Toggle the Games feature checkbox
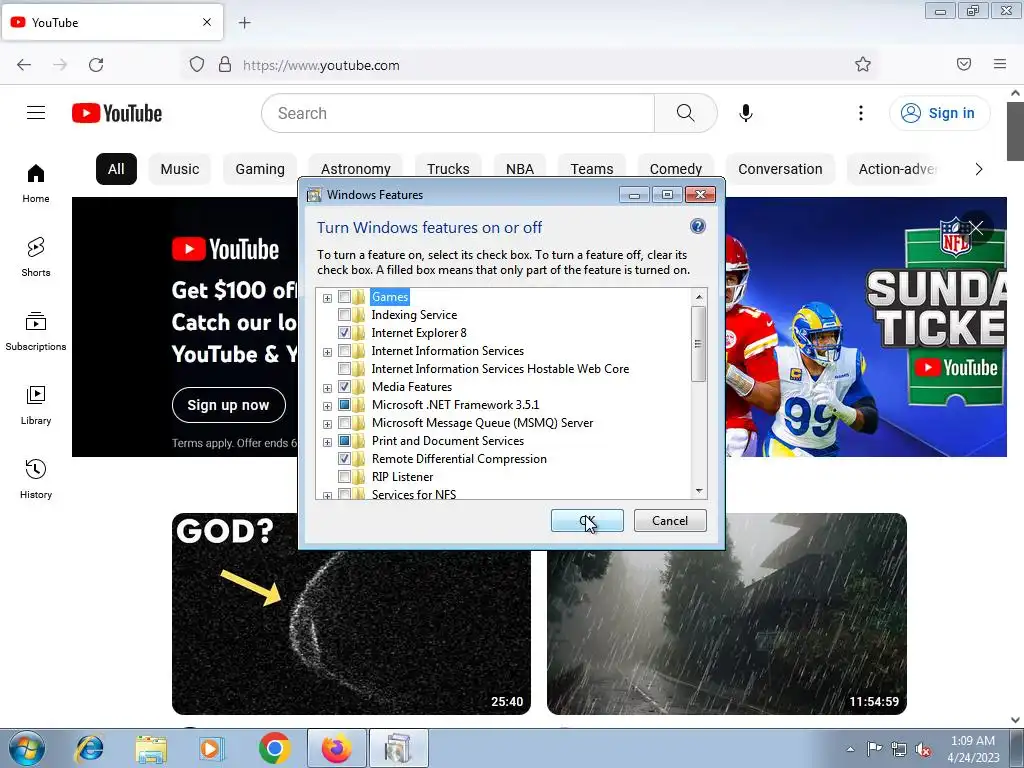This screenshot has height=768, width=1024. coord(344,297)
